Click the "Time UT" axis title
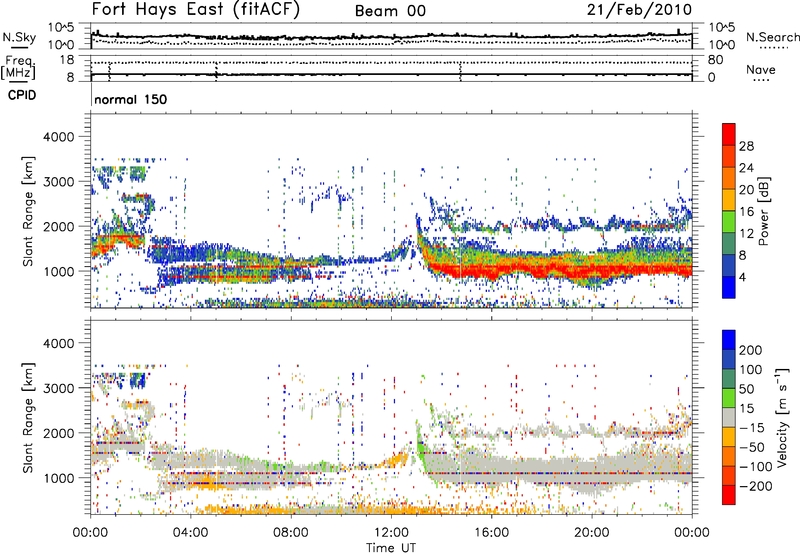Image resolution: width=800 pixels, height=554 pixels. coord(391,548)
